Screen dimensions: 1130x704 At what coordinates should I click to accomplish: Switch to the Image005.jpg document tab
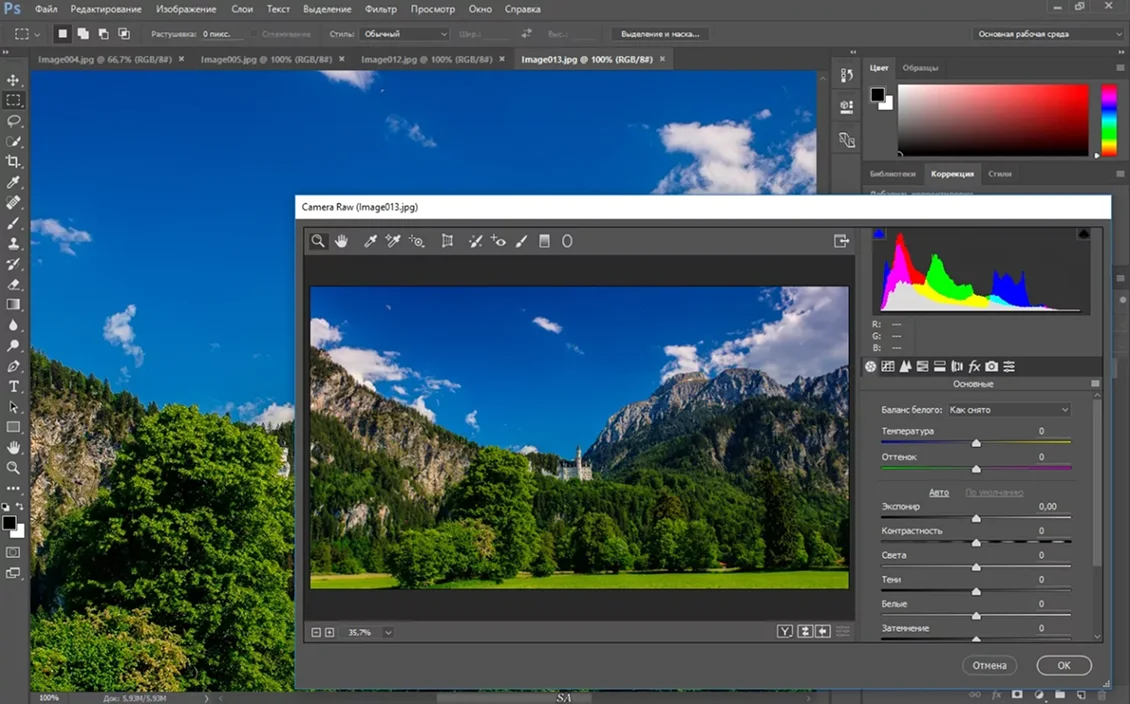point(266,59)
